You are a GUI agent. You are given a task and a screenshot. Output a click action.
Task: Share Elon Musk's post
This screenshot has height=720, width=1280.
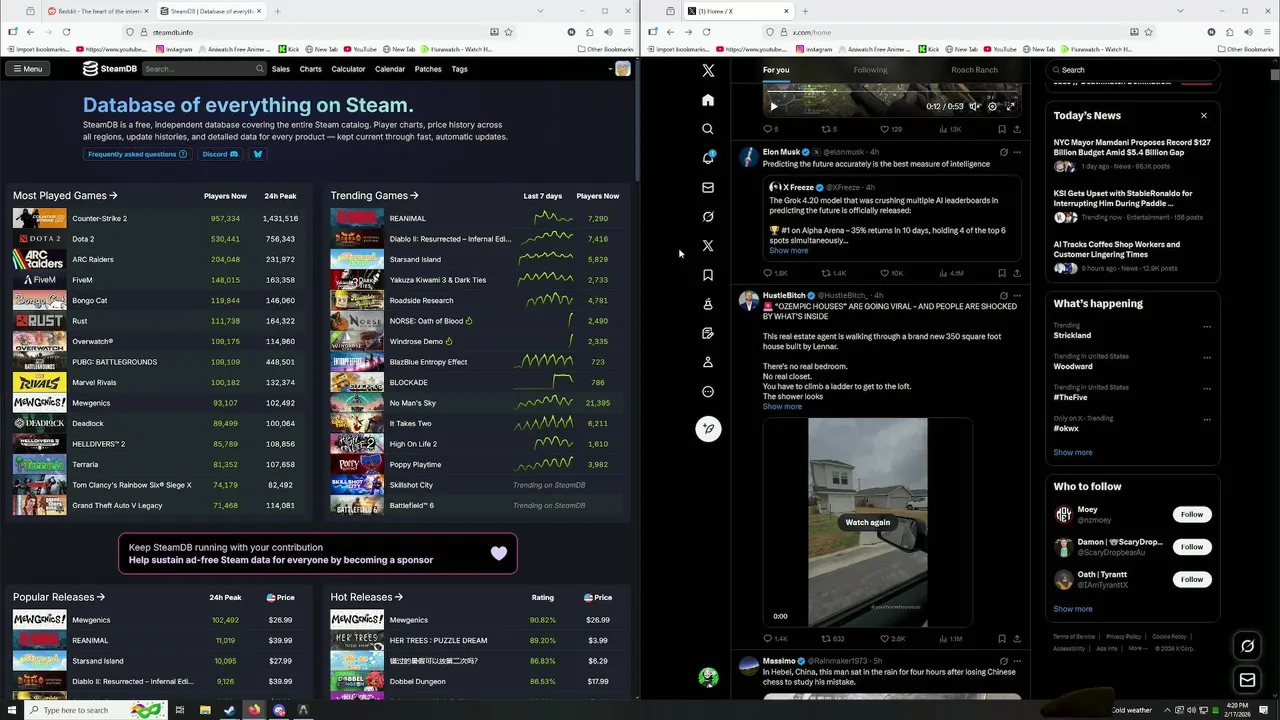click(1017, 273)
